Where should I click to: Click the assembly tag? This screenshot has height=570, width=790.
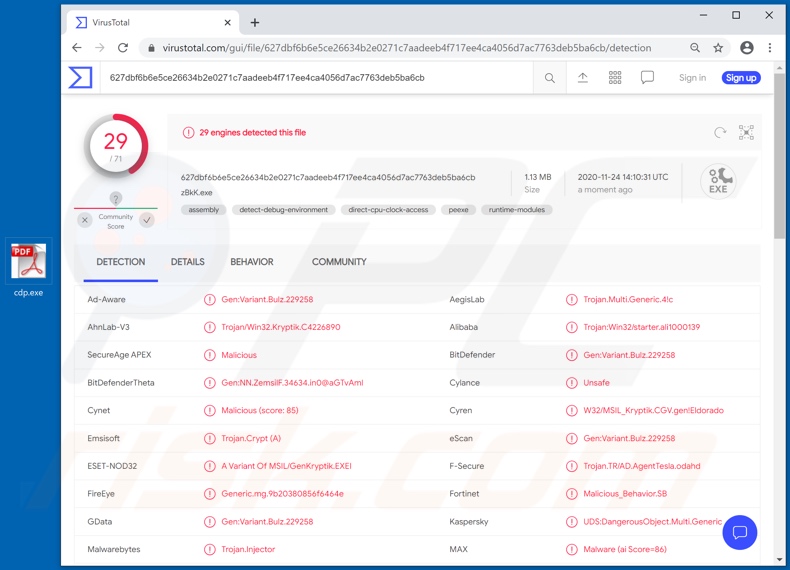click(x=204, y=210)
